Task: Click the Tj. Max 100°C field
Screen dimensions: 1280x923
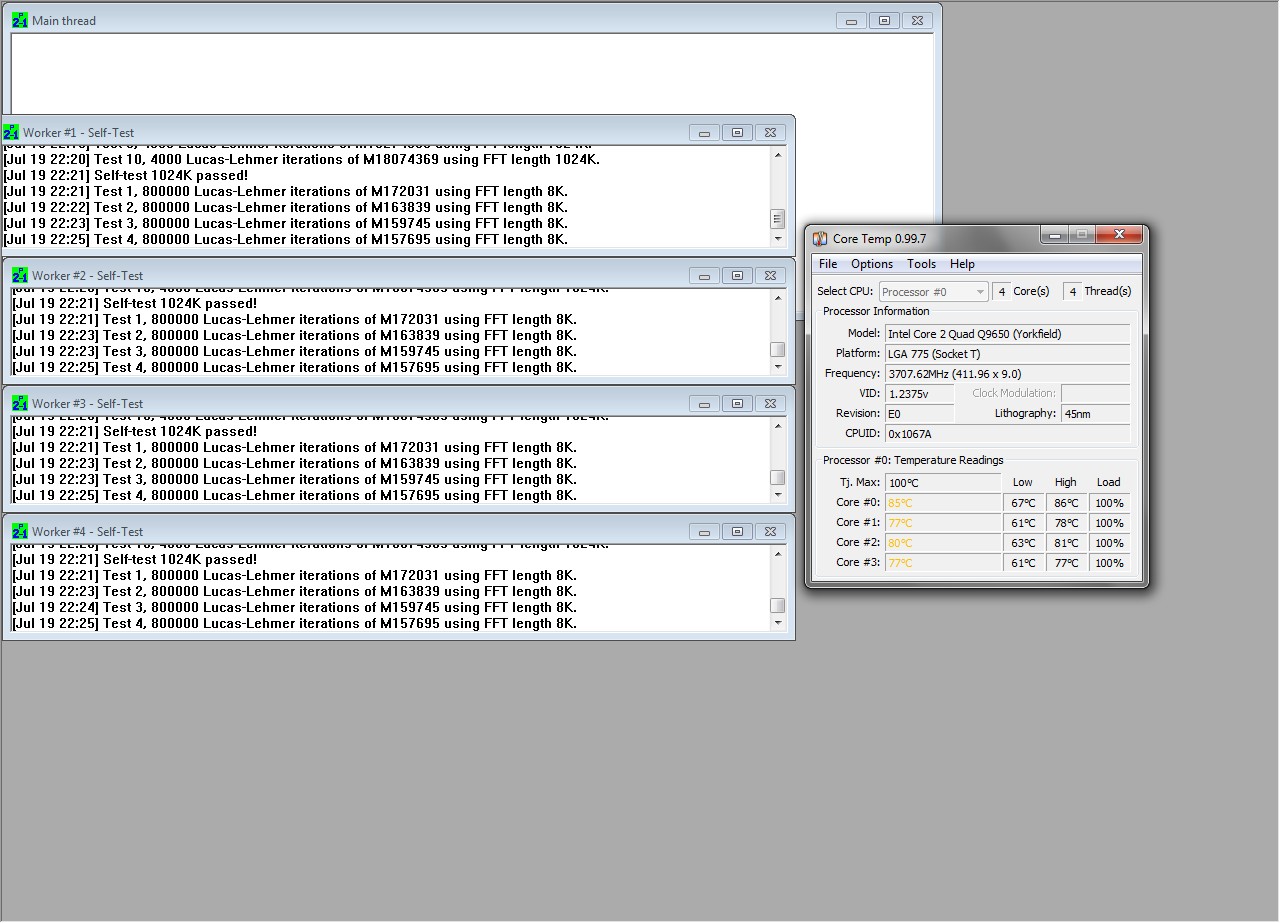Action: 943,483
